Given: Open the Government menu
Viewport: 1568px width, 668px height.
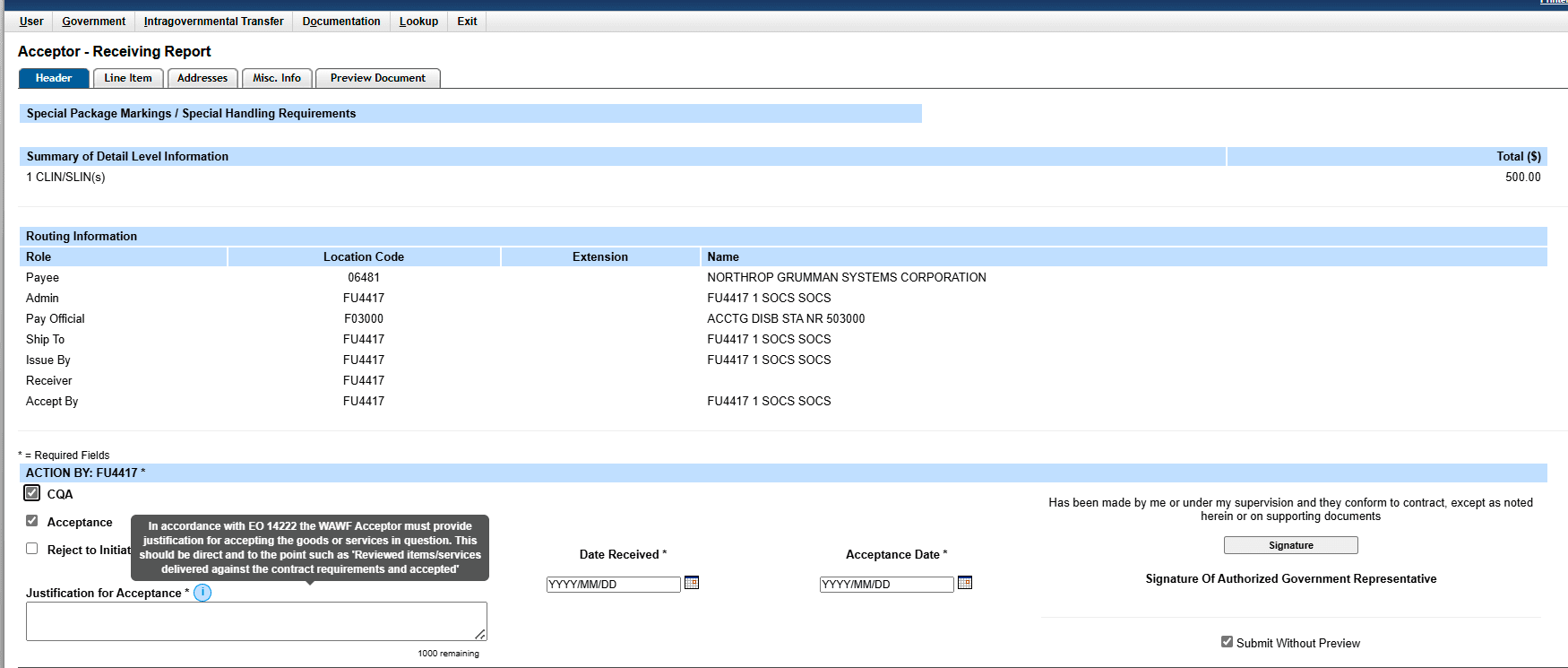Looking at the screenshot, I should coord(93,22).
